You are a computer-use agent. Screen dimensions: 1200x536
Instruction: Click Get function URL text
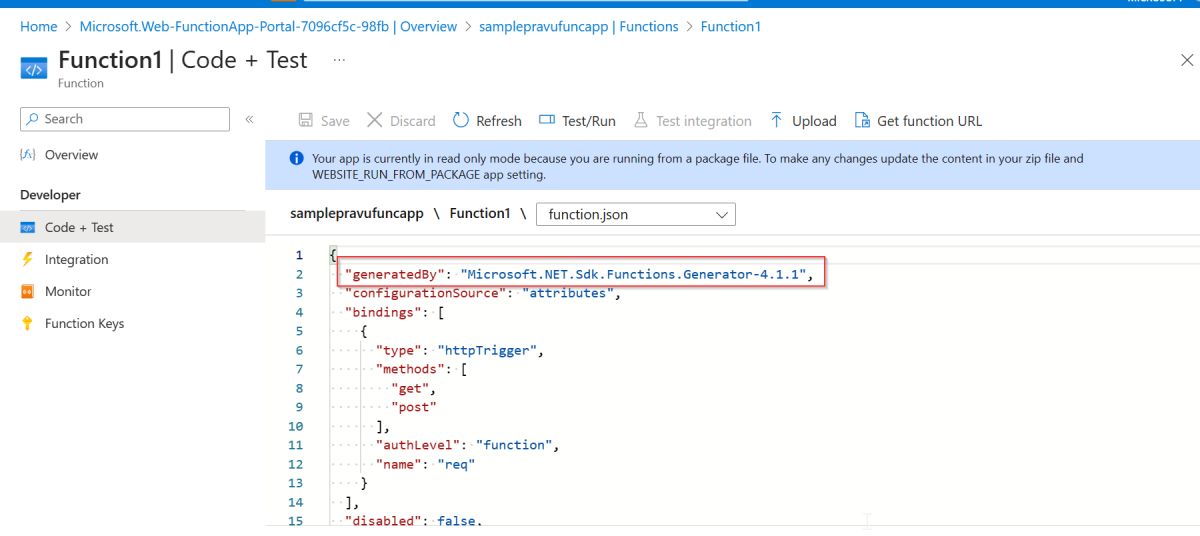click(x=930, y=121)
